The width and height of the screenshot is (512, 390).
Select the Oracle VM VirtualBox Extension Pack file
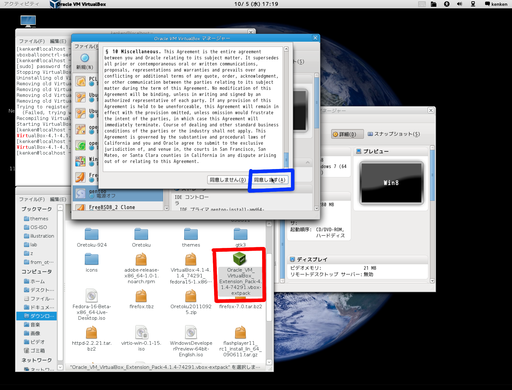pyautogui.click(x=240, y=274)
